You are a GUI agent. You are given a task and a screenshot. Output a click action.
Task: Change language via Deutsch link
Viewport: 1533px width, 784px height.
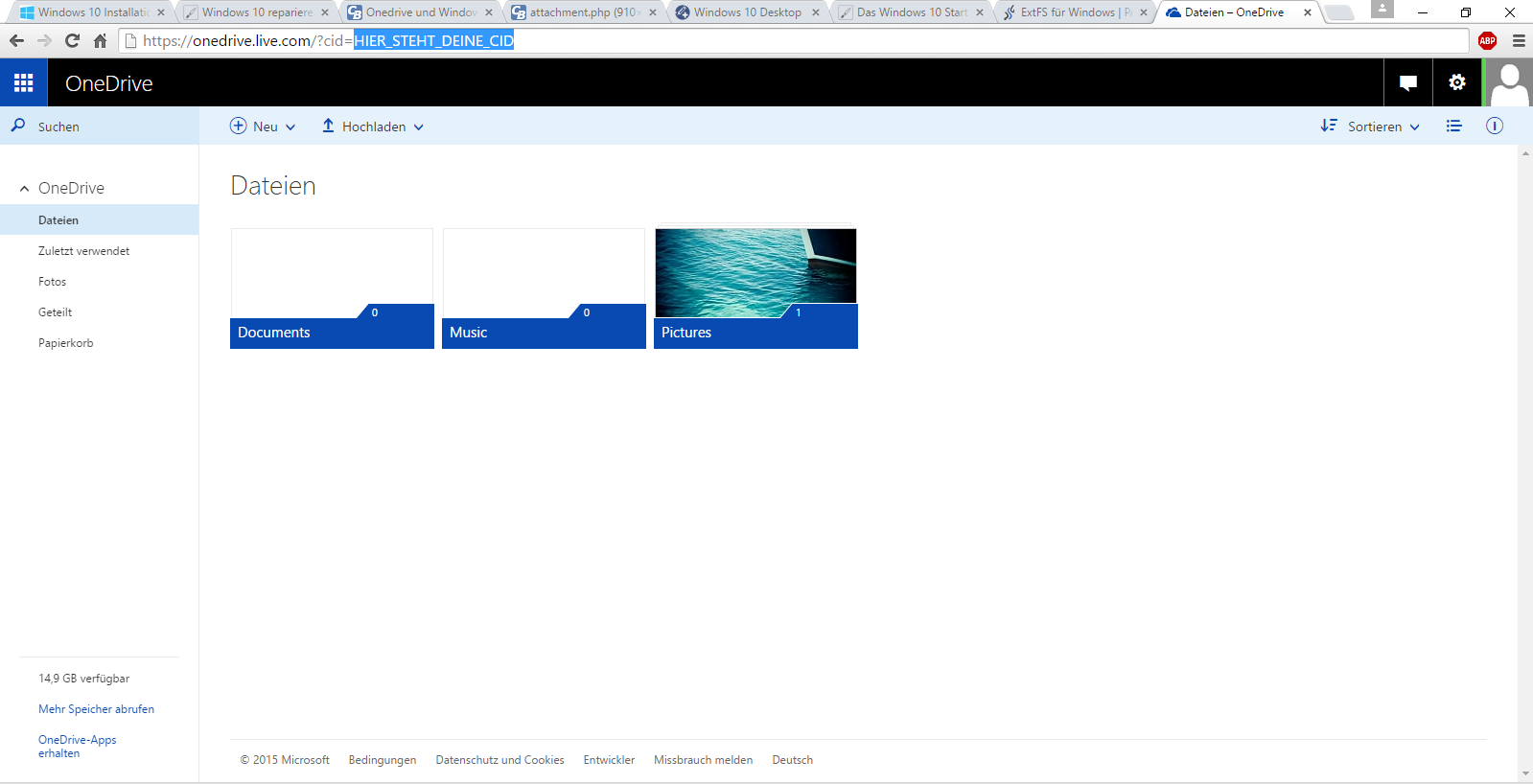click(x=792, y=760)
